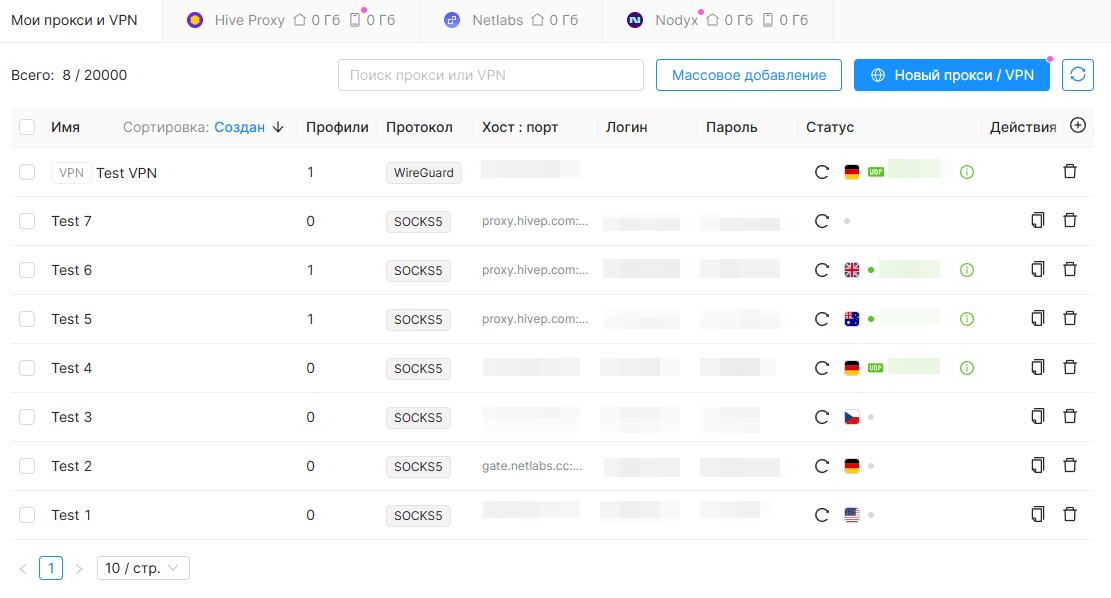Image resolution: width=1111 pixels, height=598 pixels.
Task: Recheck status of Test 5
Action: click(x=822, y=319)
